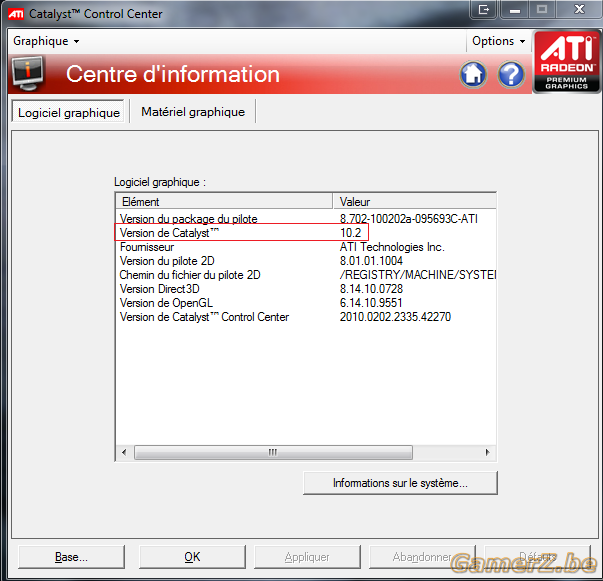
Task: Switch to the Logiciel graphique tab
Action: tap(68, 112)
